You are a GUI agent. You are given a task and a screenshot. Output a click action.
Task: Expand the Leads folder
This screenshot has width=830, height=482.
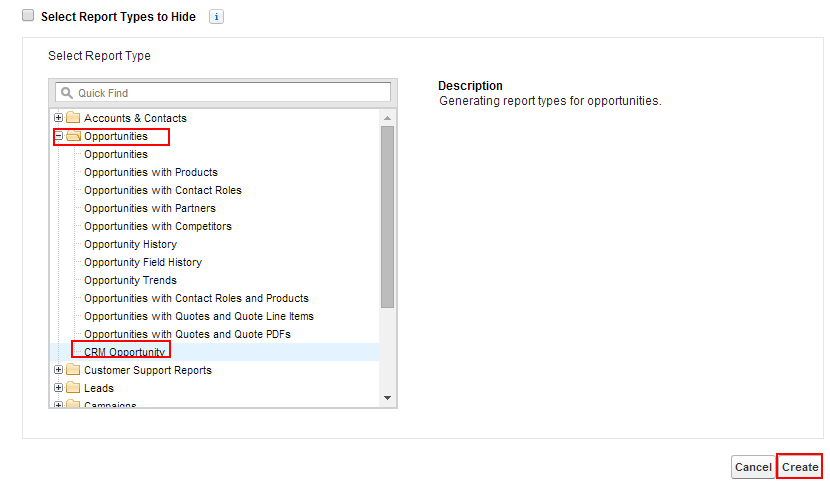[x=59, y=388]
